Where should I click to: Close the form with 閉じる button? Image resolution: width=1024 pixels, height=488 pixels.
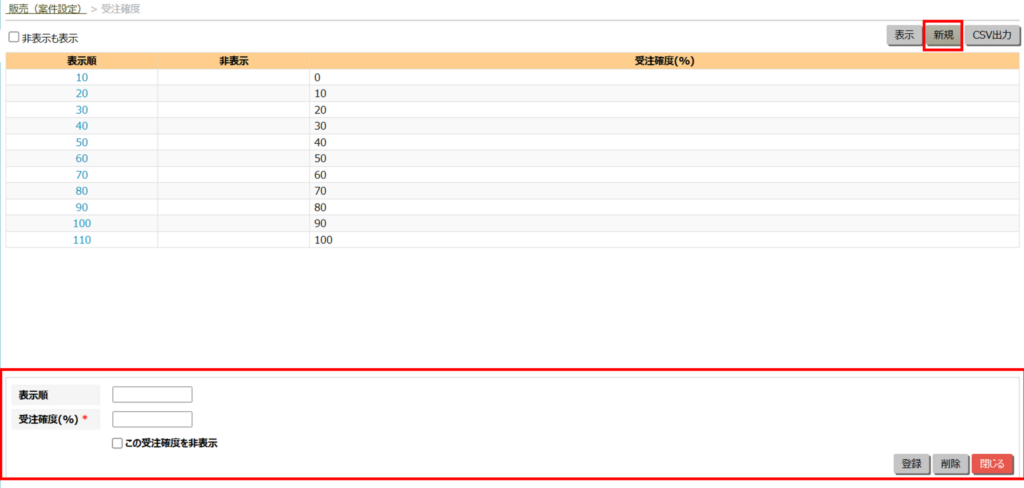pyautogui.click(x=992, y=464)
